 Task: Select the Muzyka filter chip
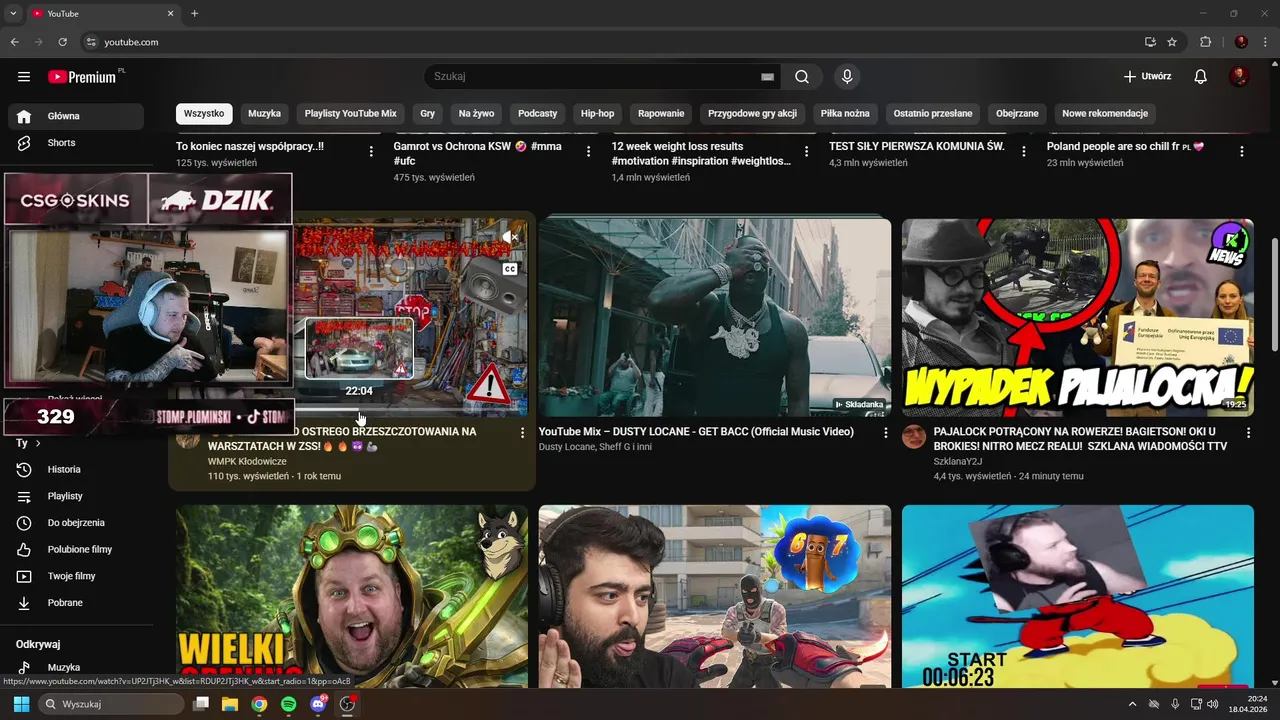[264, 114]
